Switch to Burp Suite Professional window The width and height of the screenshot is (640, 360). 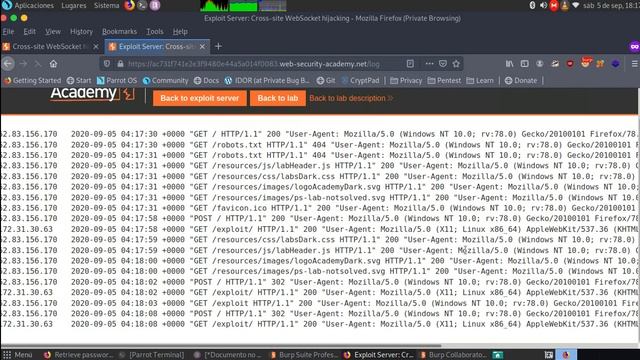(304, 355)
